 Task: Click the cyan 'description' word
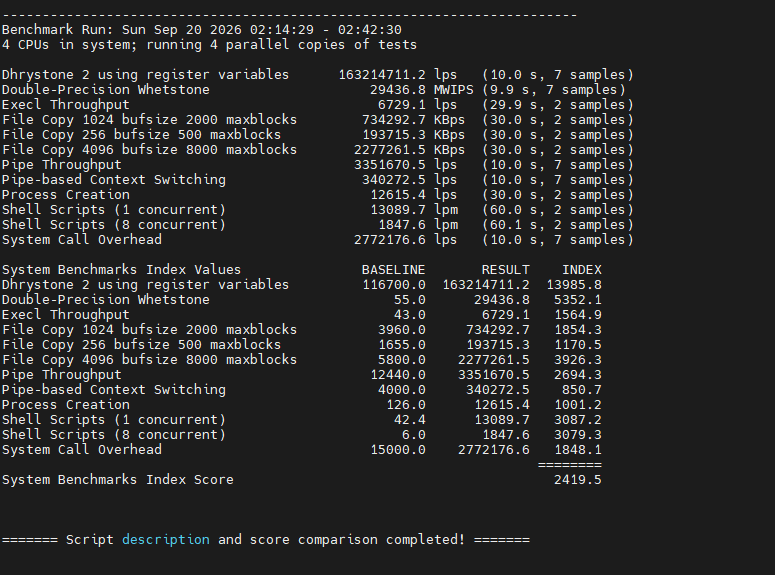166,539
